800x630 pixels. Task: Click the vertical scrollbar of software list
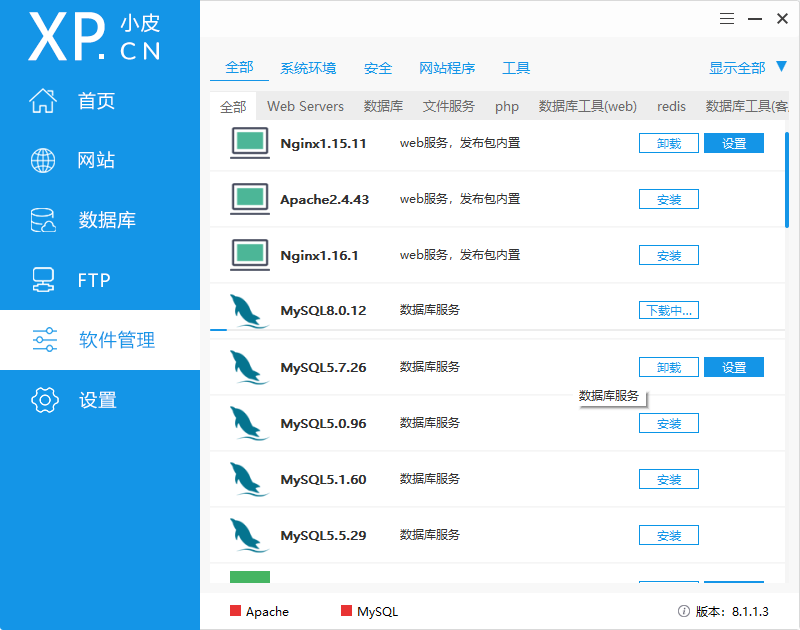pyautogui.click(x=787, y=180)
